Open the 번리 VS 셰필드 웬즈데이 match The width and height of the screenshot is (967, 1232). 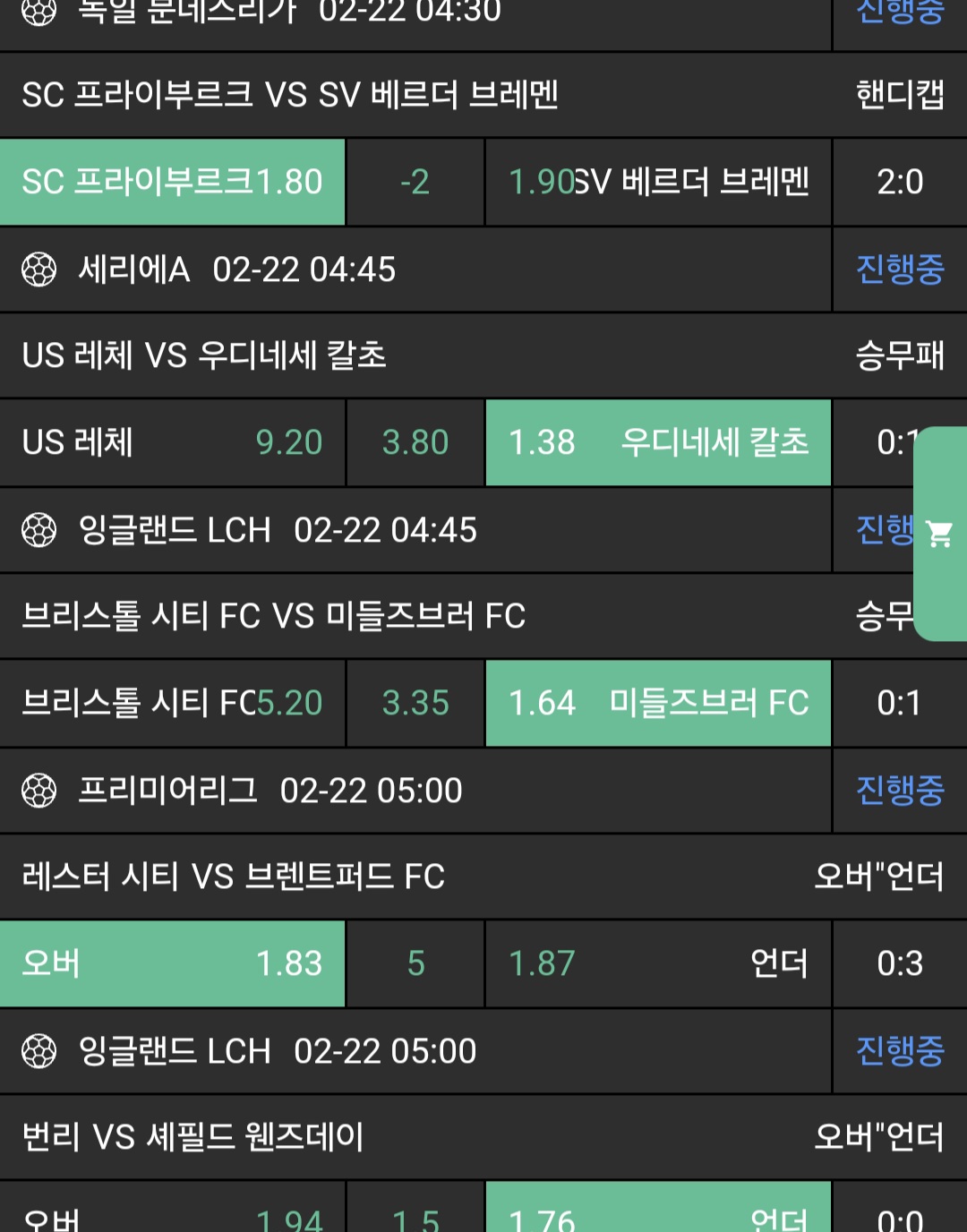click(x=193, y=1137)
